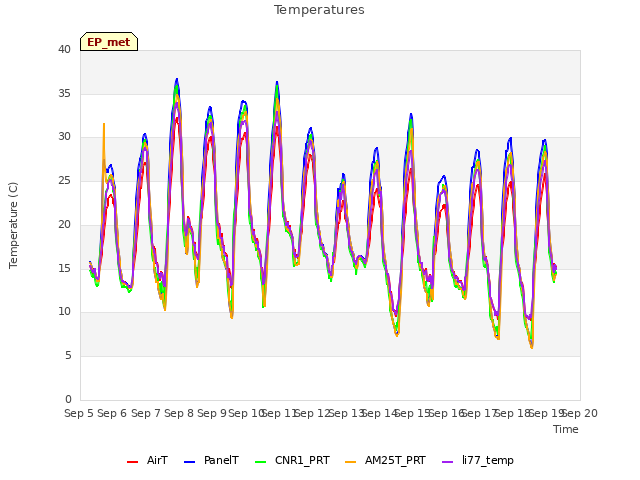Click the y-axis label 15
Screen dimensions: 640x480
(x=64, y=268)
